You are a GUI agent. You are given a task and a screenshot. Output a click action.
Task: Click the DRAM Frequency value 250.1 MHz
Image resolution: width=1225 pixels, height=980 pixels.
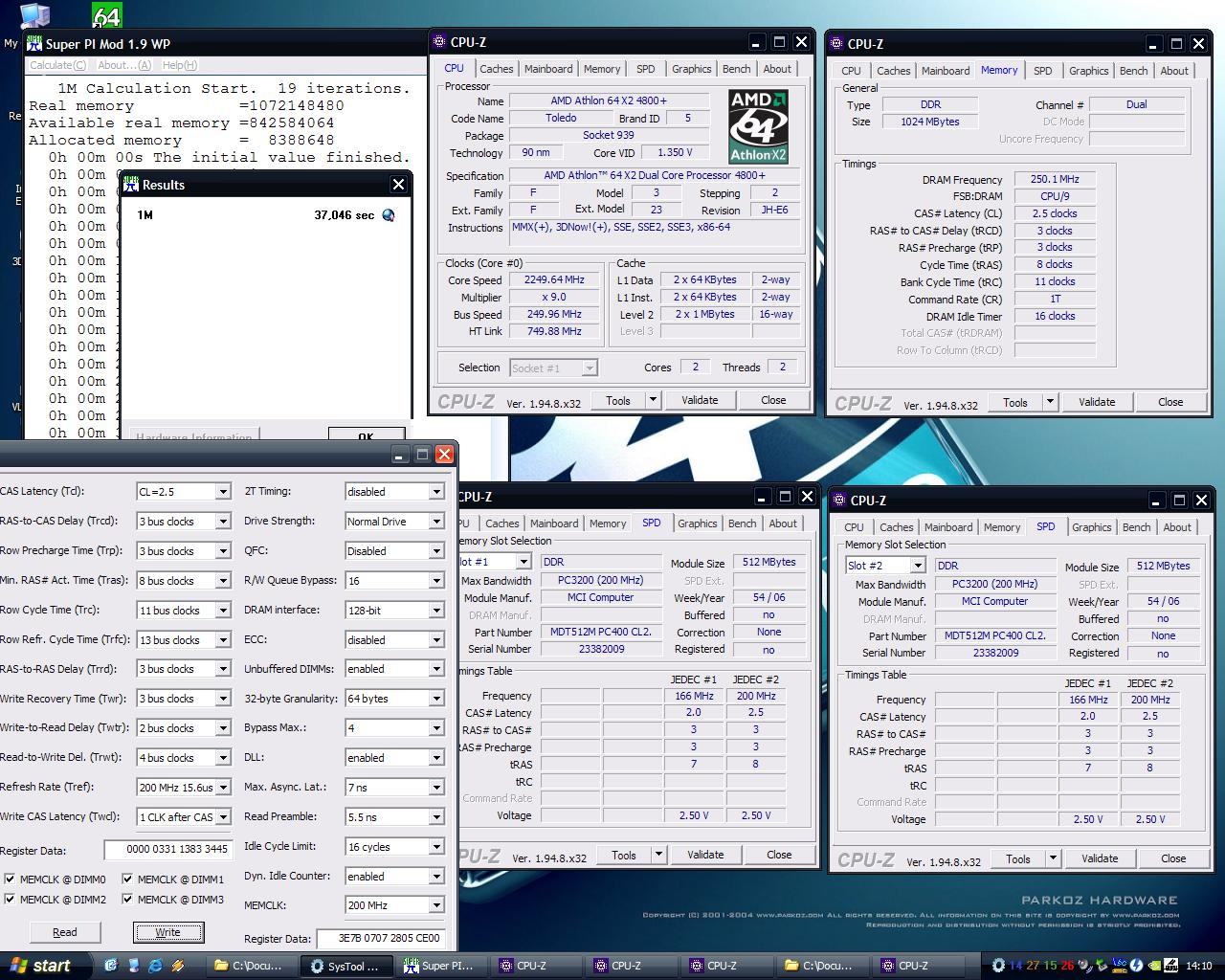point(1055,179)
